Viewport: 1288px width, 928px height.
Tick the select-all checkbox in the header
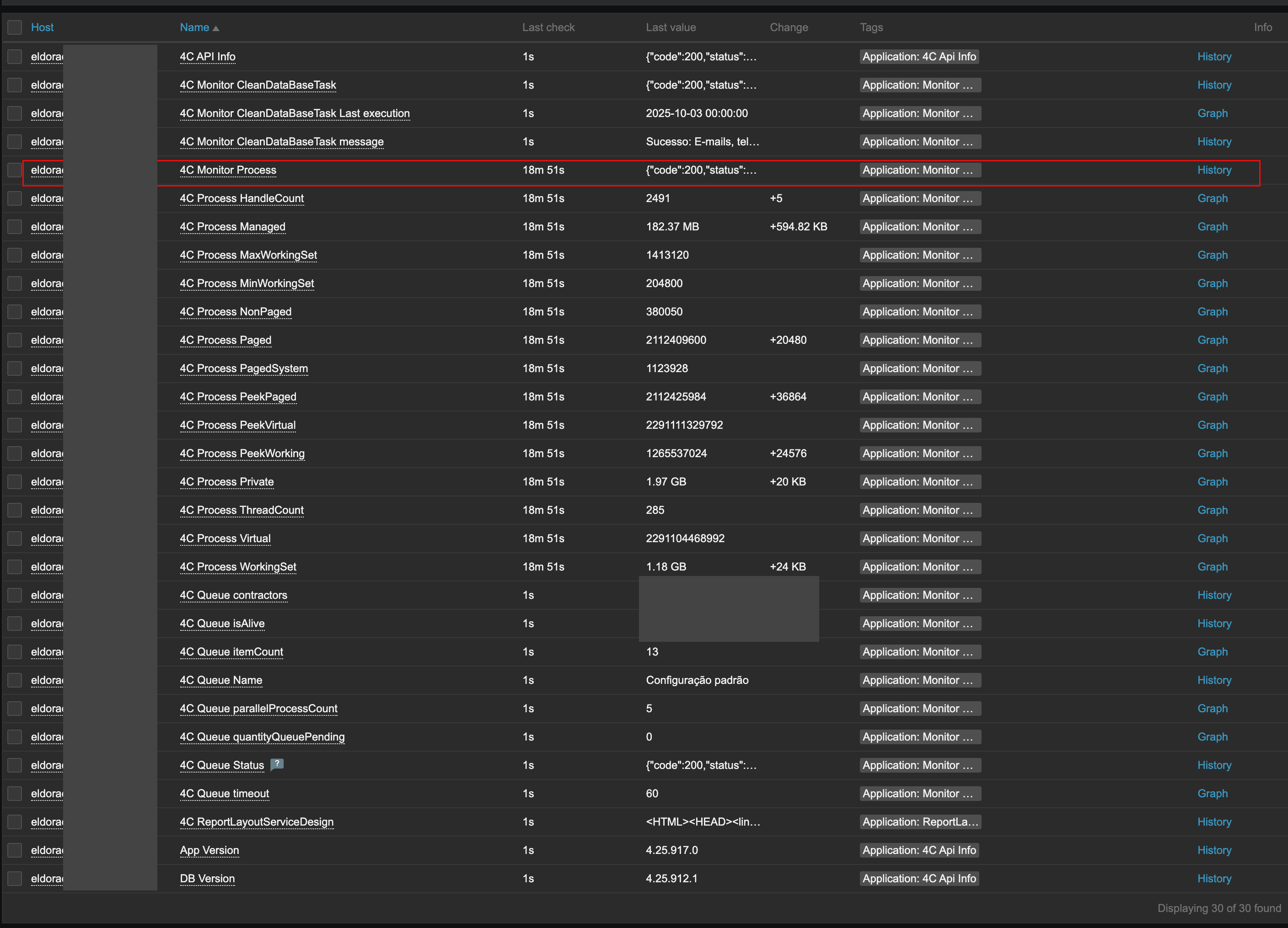pos(15,27)
